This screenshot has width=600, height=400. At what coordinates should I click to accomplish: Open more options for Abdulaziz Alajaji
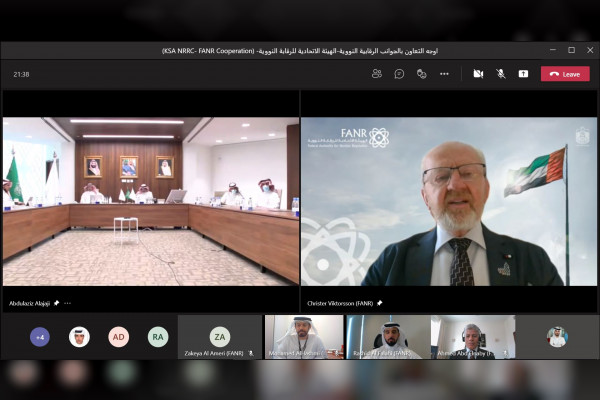(x=68, y=303)
